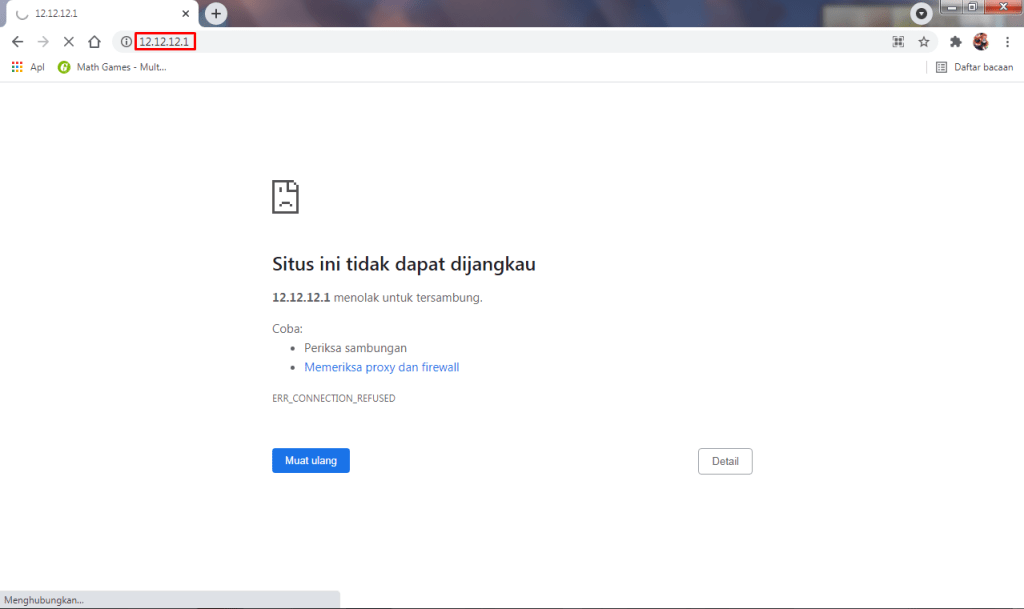Click the Detail button
The image size is (1024, 609).
[x=725, y=461]
